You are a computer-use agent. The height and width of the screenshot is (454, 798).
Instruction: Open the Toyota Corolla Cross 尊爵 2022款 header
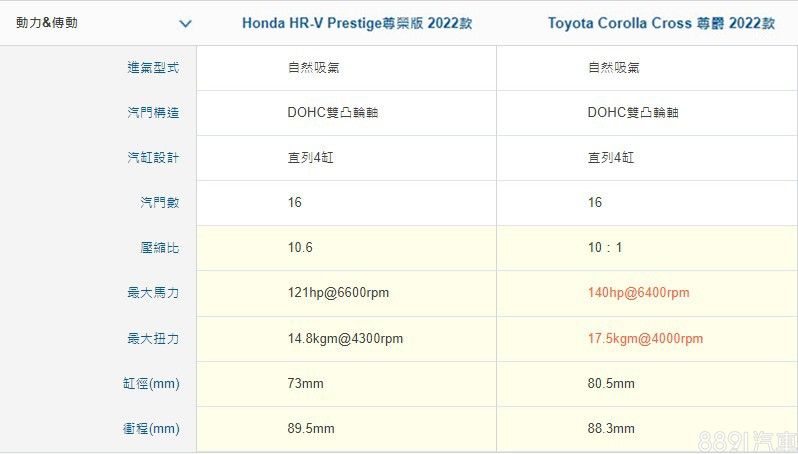(x=660, y=23)
